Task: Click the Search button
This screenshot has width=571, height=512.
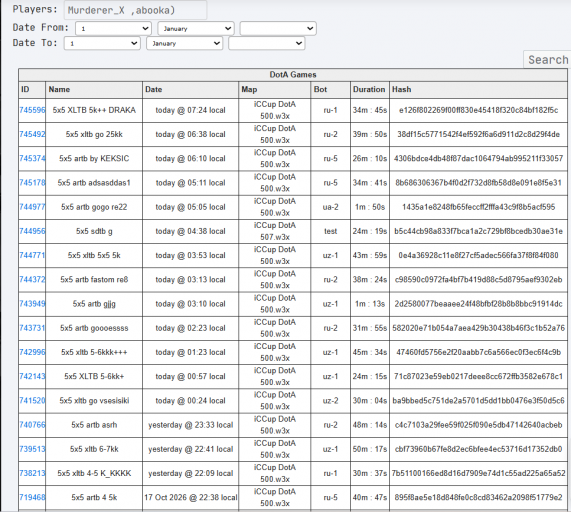Action: pyautogui.click(x=547, y=59)
